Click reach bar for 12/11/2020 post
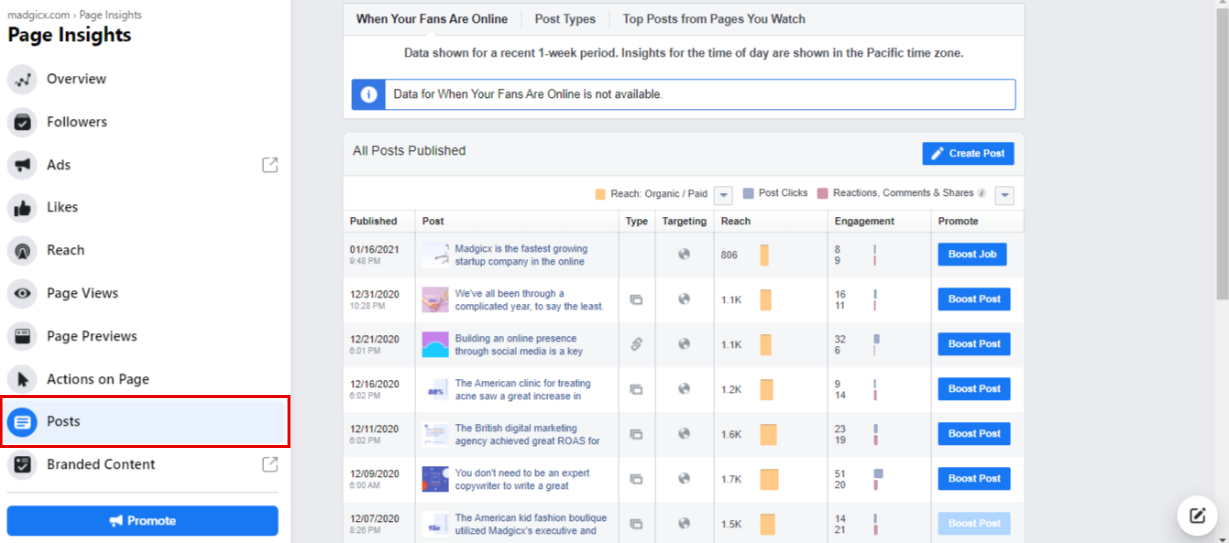The width and height of the screenshot is (1229, 543). coord(768,434)
